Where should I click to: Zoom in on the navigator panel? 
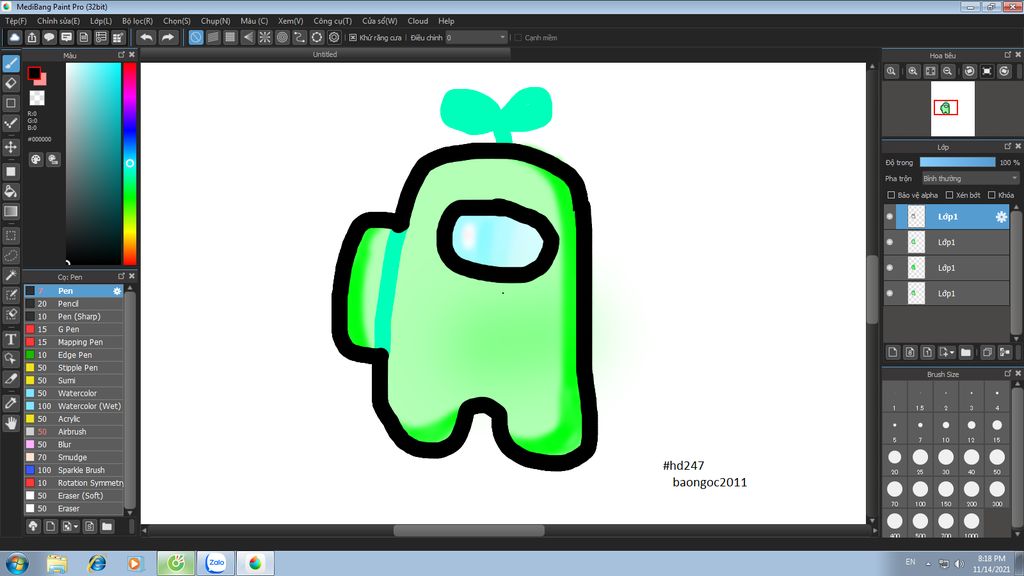tap(913, 71)
